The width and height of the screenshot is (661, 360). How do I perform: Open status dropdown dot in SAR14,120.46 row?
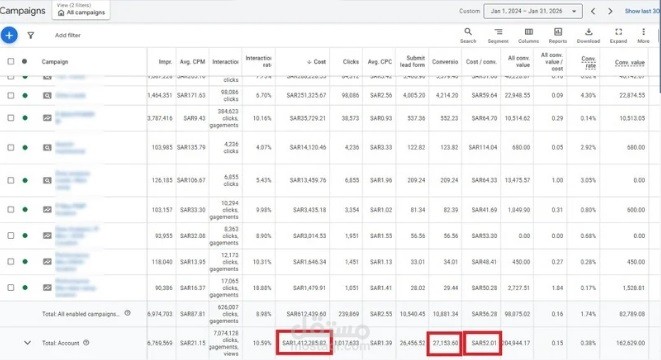(x=25, y=148)
